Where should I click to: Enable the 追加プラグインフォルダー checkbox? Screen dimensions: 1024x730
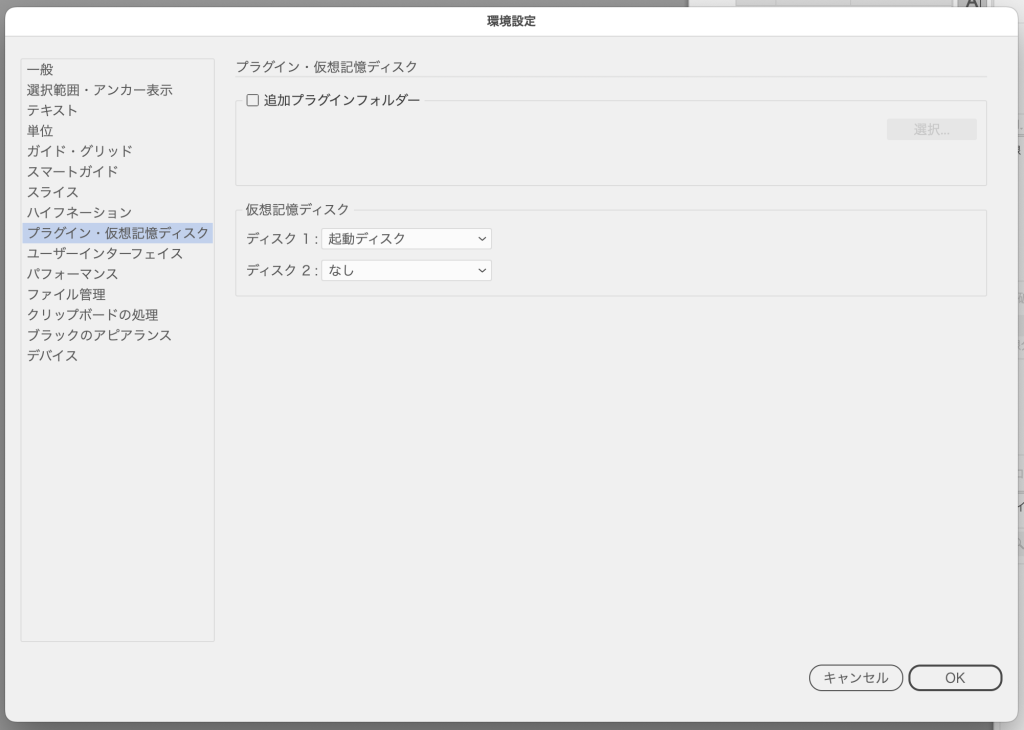coord(253,100)
